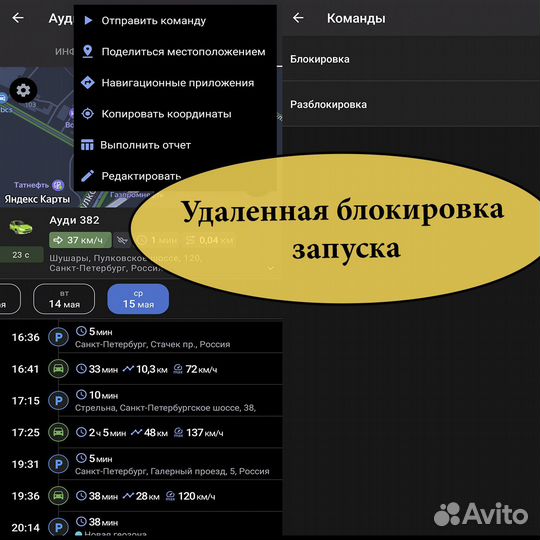Click the play icon beside Отправить команду

pos(88,20)
